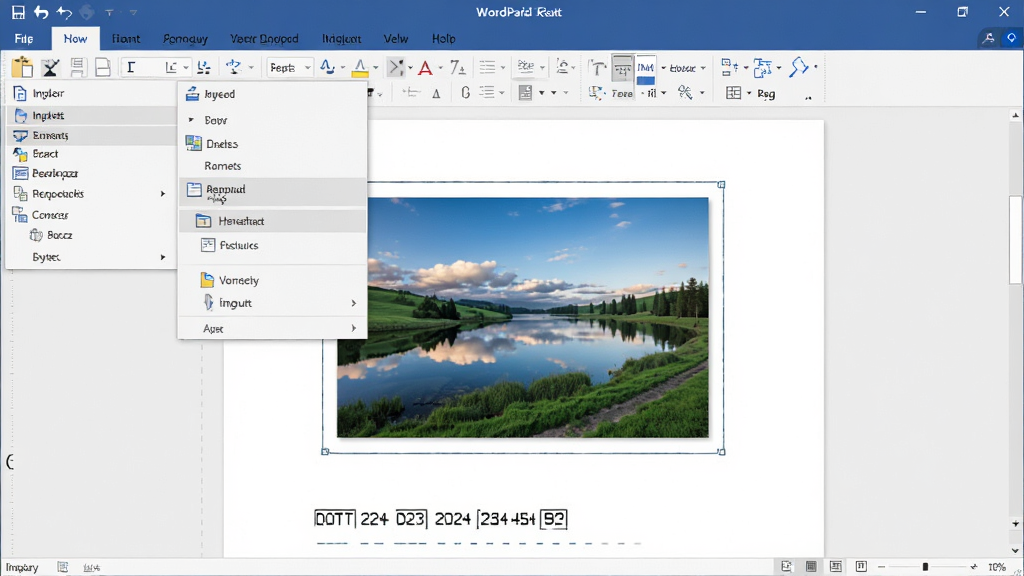Click the icon directly left of the T icon
The image size is (1024, 576).
tap(562, 67)
